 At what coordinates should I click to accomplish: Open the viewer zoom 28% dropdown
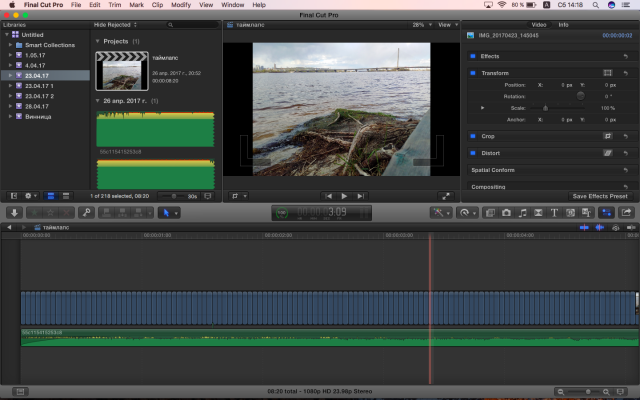point(422,25)
